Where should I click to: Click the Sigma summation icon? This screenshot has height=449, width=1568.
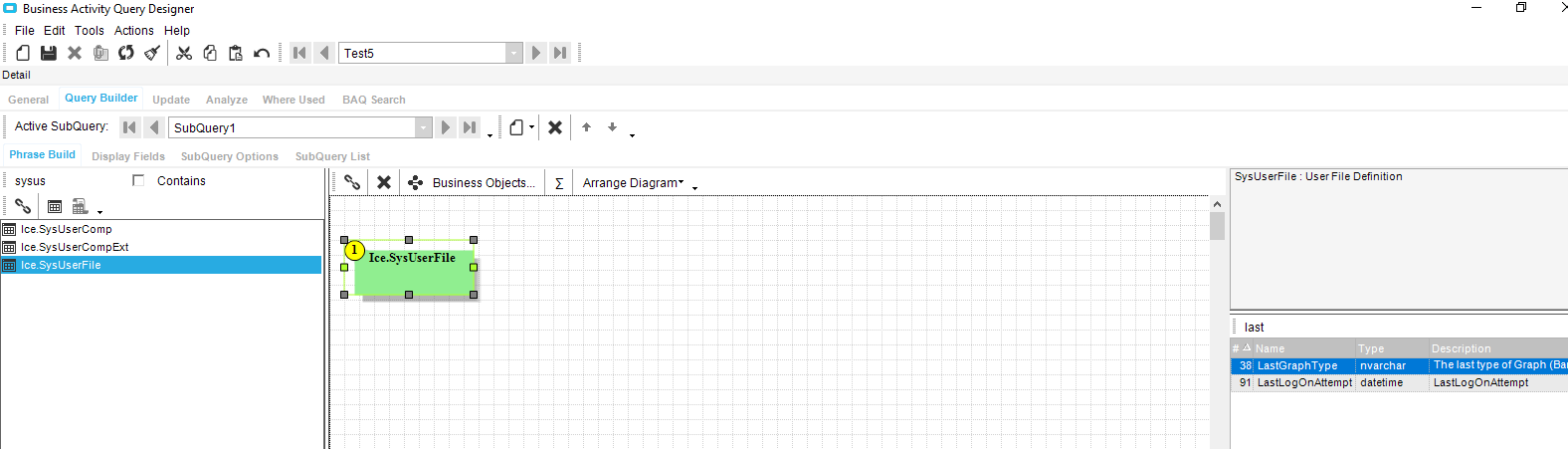click(x=559, y=183)
